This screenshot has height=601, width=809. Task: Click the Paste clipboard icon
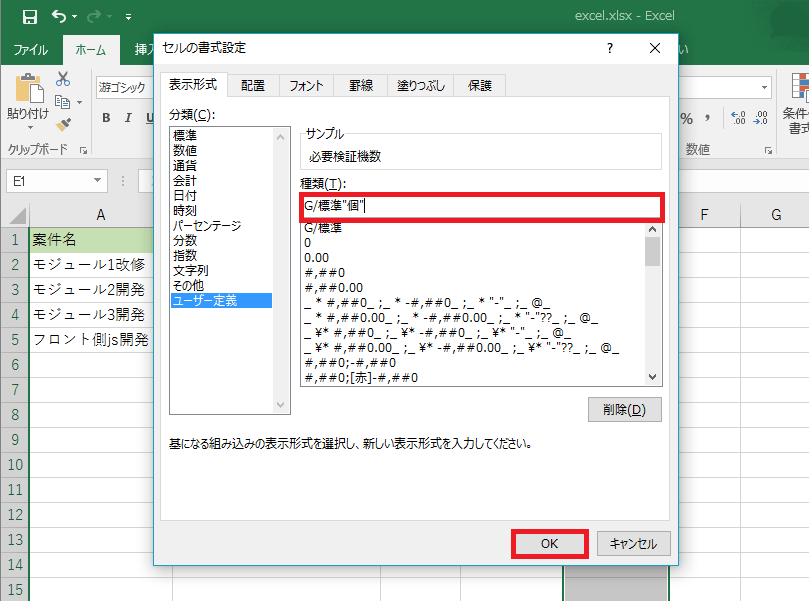[x=29, y=88]
